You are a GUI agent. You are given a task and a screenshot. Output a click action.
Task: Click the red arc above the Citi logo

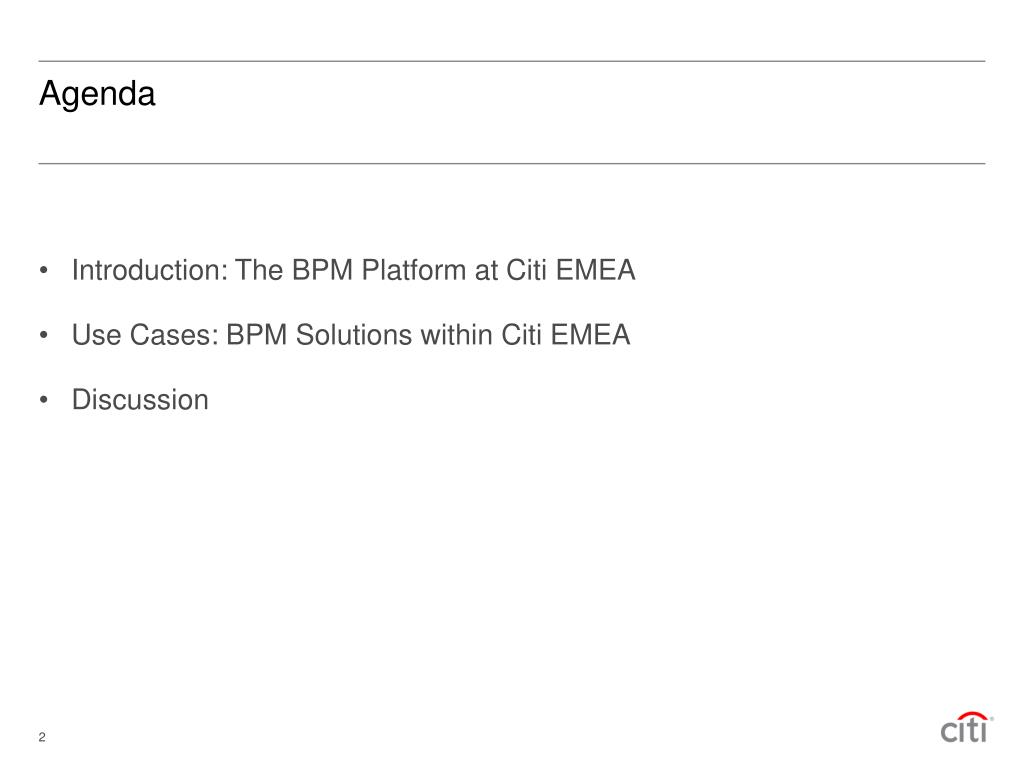pos(972,716)
